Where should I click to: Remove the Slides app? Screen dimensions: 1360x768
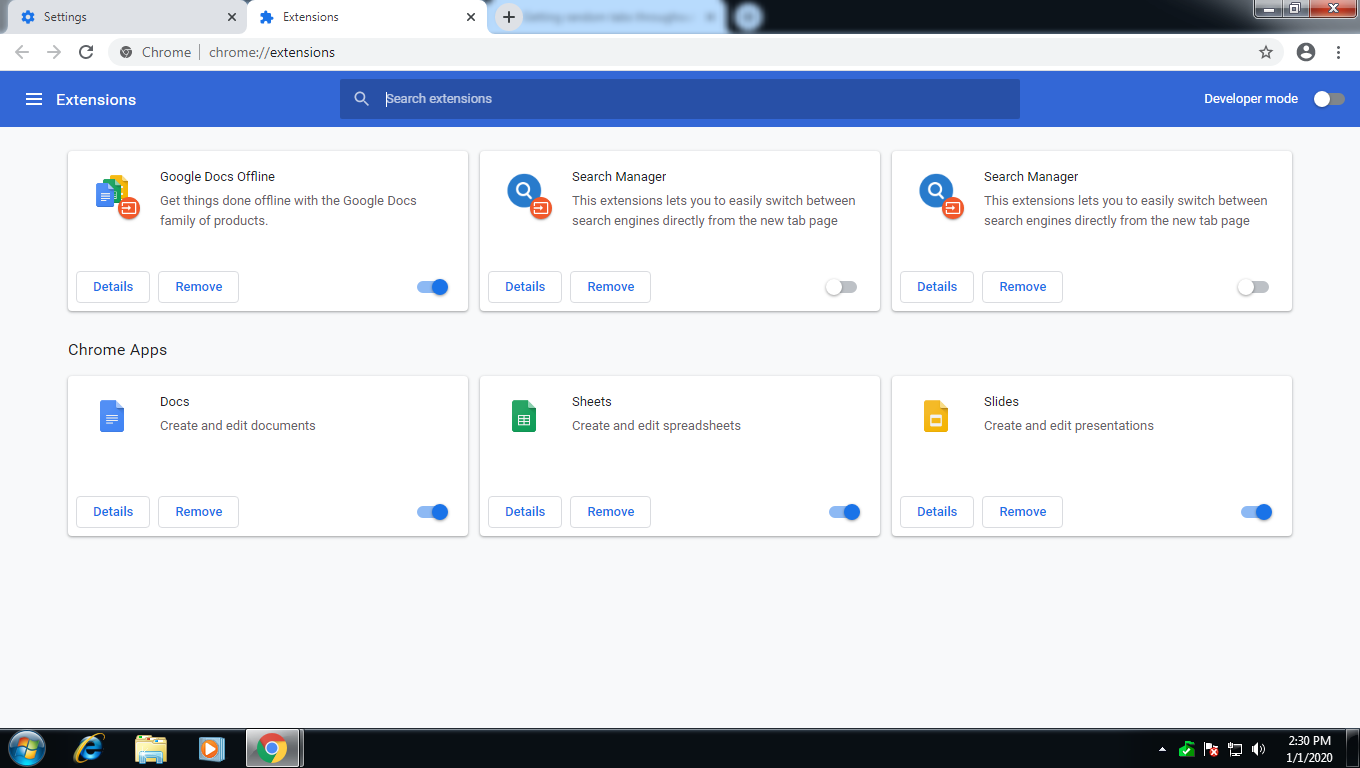[x=1023, y=512]
